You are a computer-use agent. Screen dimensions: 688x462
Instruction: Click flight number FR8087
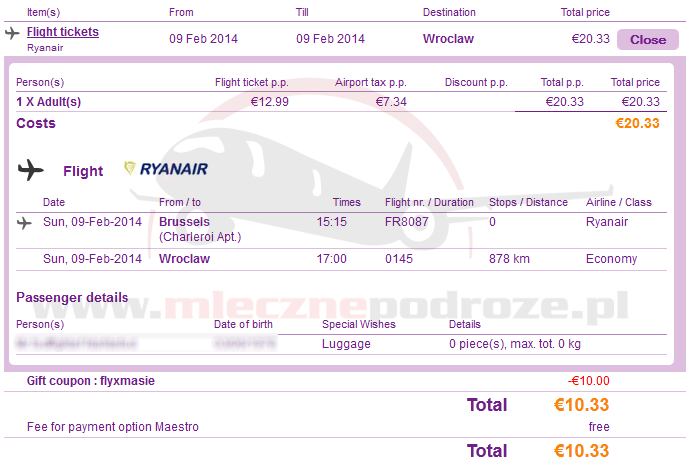click(406, 222)
